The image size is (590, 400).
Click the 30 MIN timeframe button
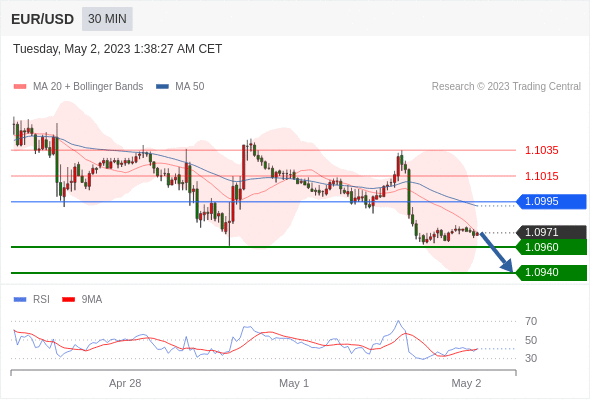click(x=107, y=19)
